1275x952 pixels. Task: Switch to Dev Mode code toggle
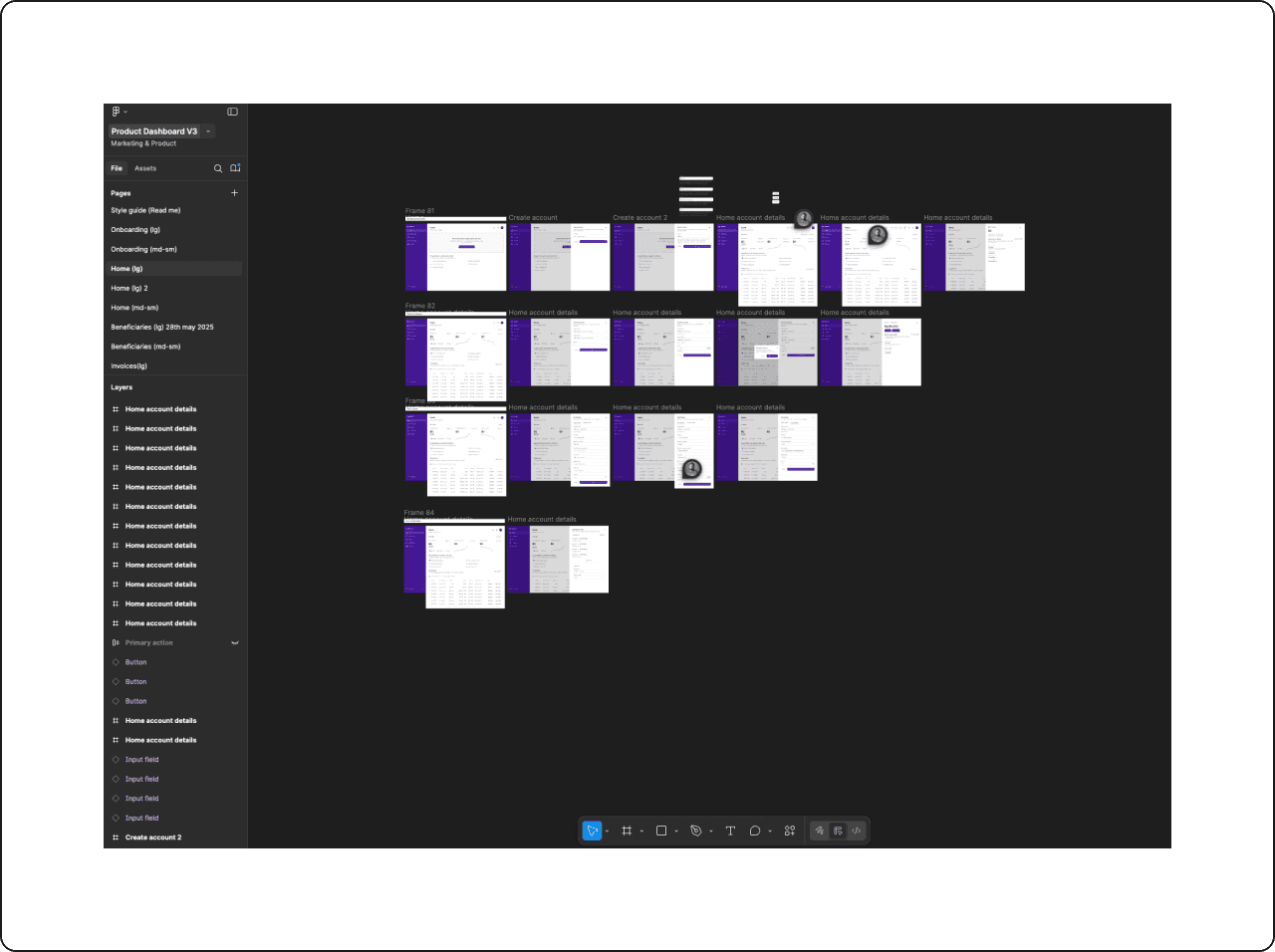click(856, 831)
